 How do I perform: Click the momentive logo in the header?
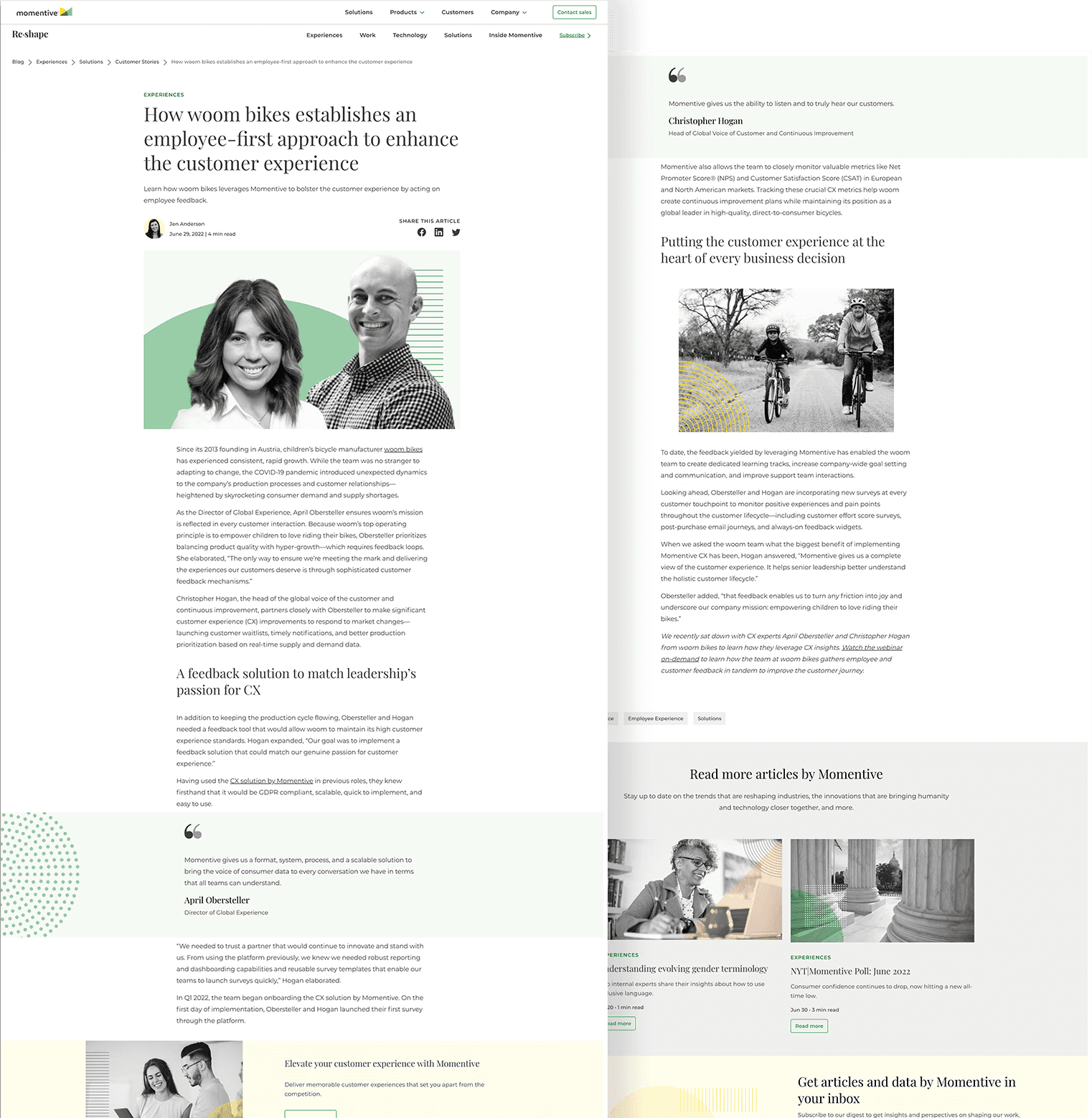tap(44, 12)
